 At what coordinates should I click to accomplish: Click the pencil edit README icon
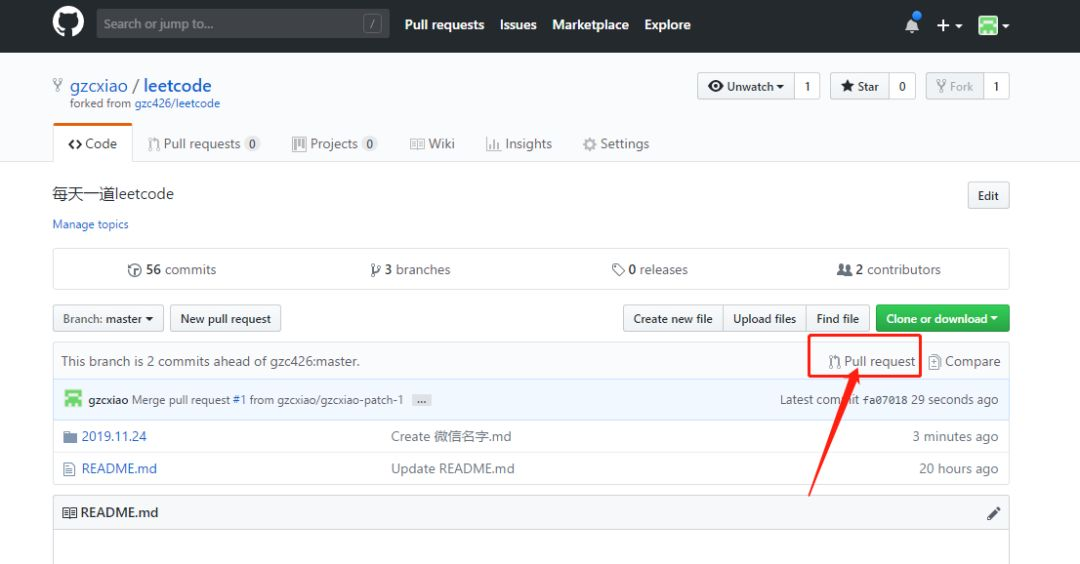(x=993, y=513)
